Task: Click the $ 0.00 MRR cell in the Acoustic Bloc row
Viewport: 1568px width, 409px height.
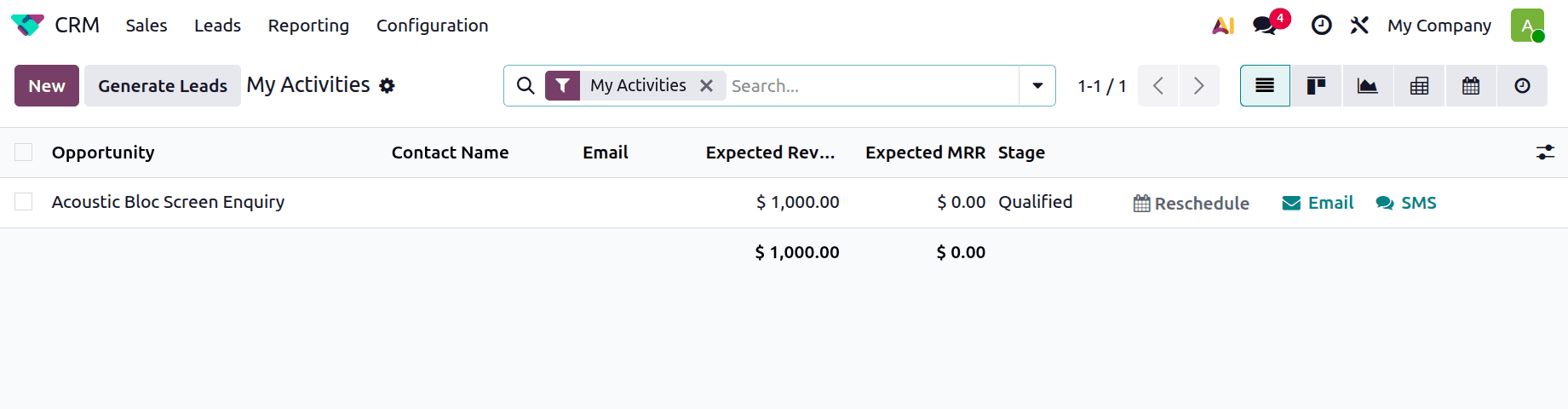Action: [962, 202]
